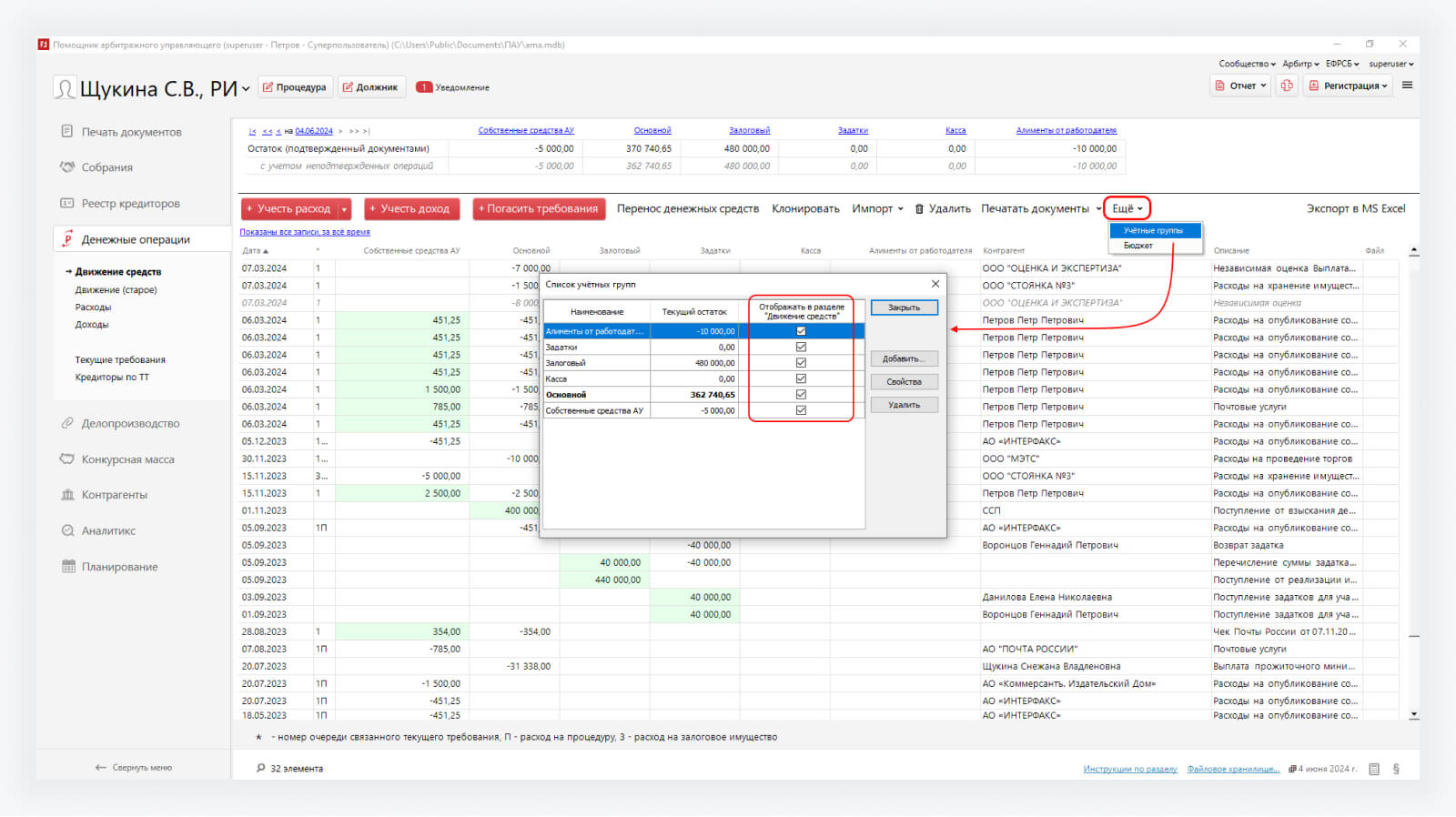The height and width of the screenshot is (817, 1456).
Task: Open Должник edit button
Action: [370, 87]
